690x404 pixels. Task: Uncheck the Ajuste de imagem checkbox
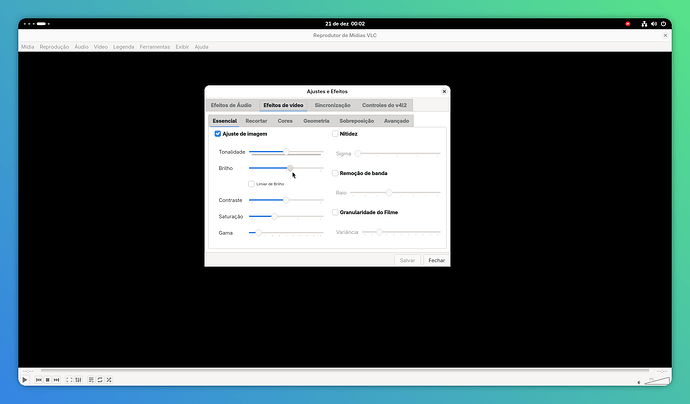coord(218,133)
